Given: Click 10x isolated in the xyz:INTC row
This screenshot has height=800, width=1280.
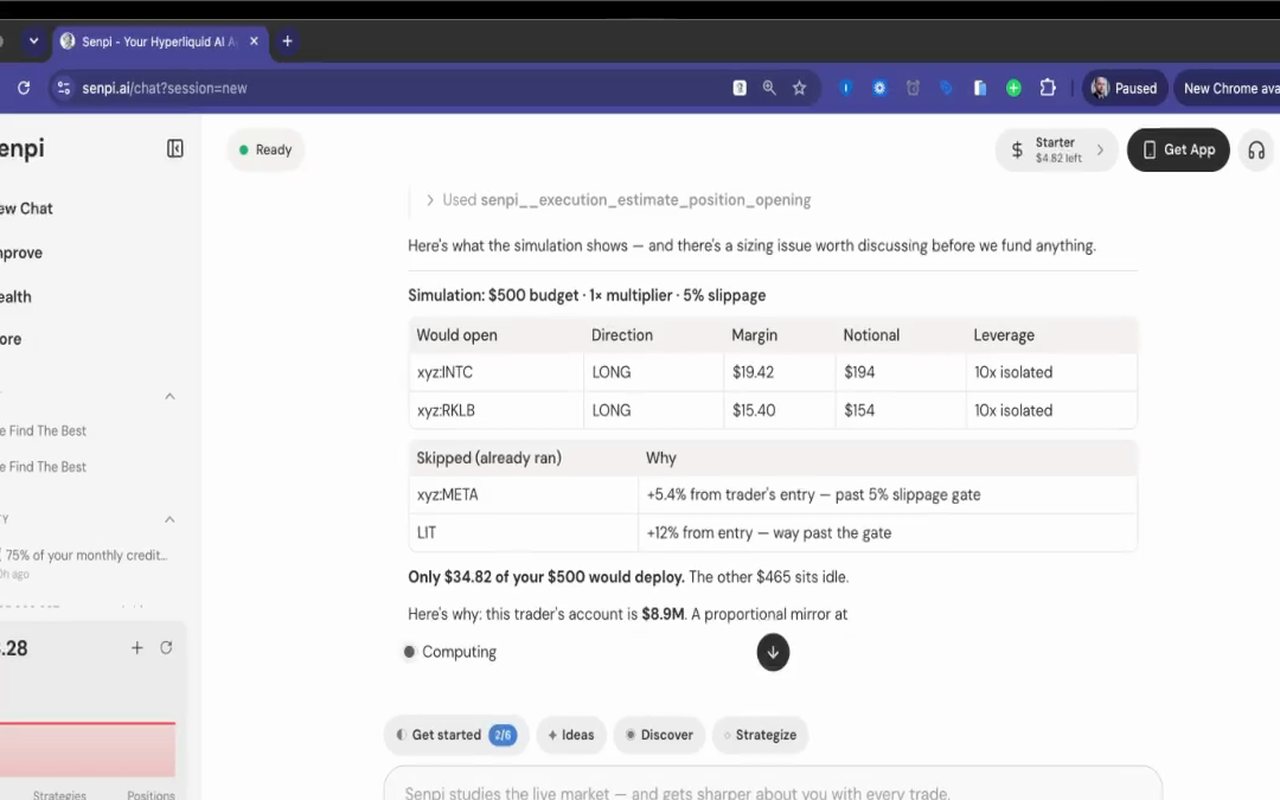Looking at the screenshot, I should point(1013,372).
